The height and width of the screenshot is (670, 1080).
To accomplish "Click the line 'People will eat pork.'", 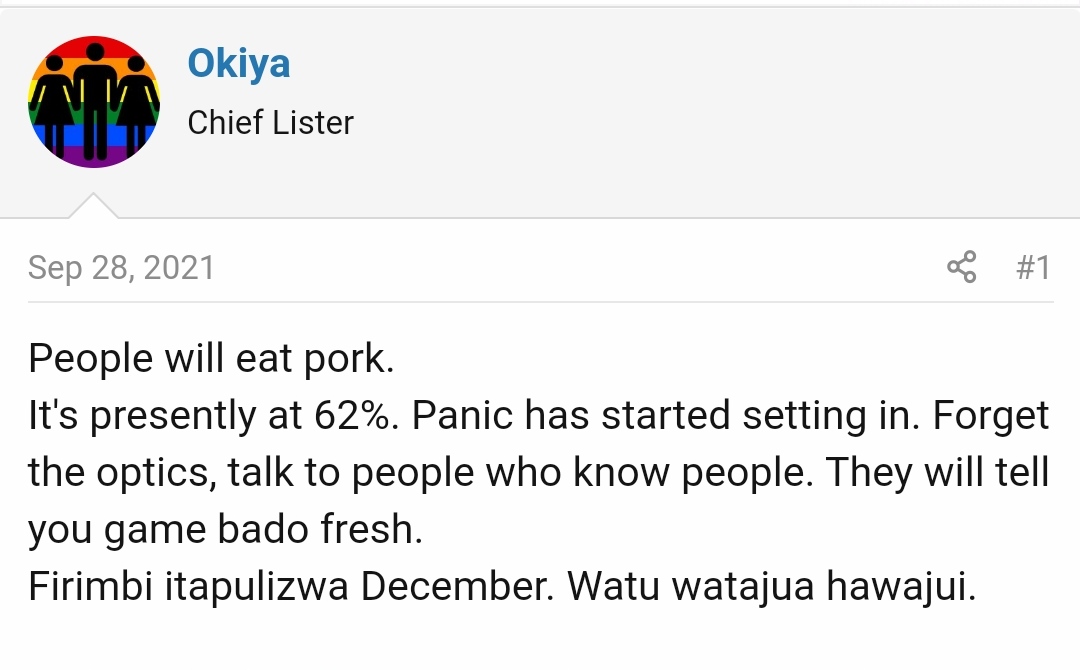I will click(211, 359).
